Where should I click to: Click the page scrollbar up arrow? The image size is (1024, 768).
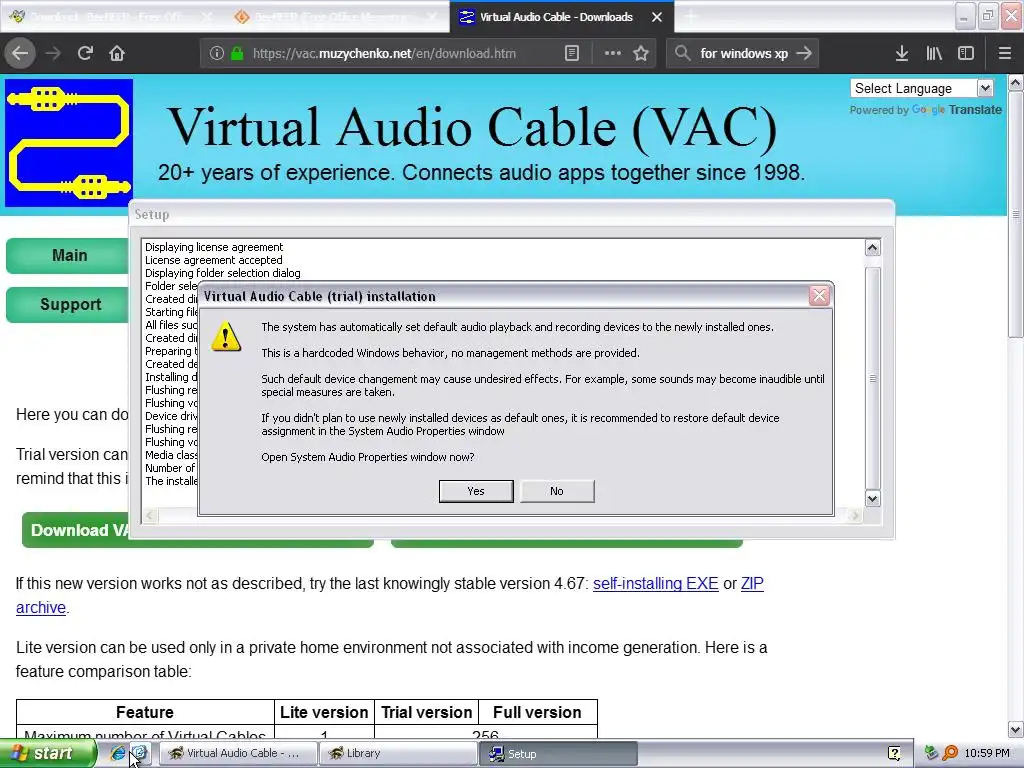(1015, 82)
